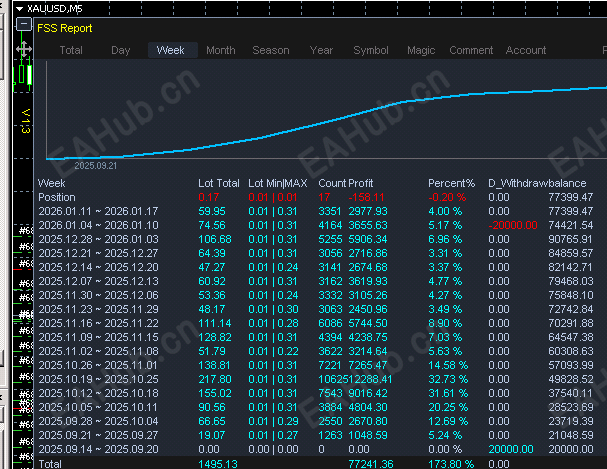Click the -158.11 position profit value

click(366, 197)
